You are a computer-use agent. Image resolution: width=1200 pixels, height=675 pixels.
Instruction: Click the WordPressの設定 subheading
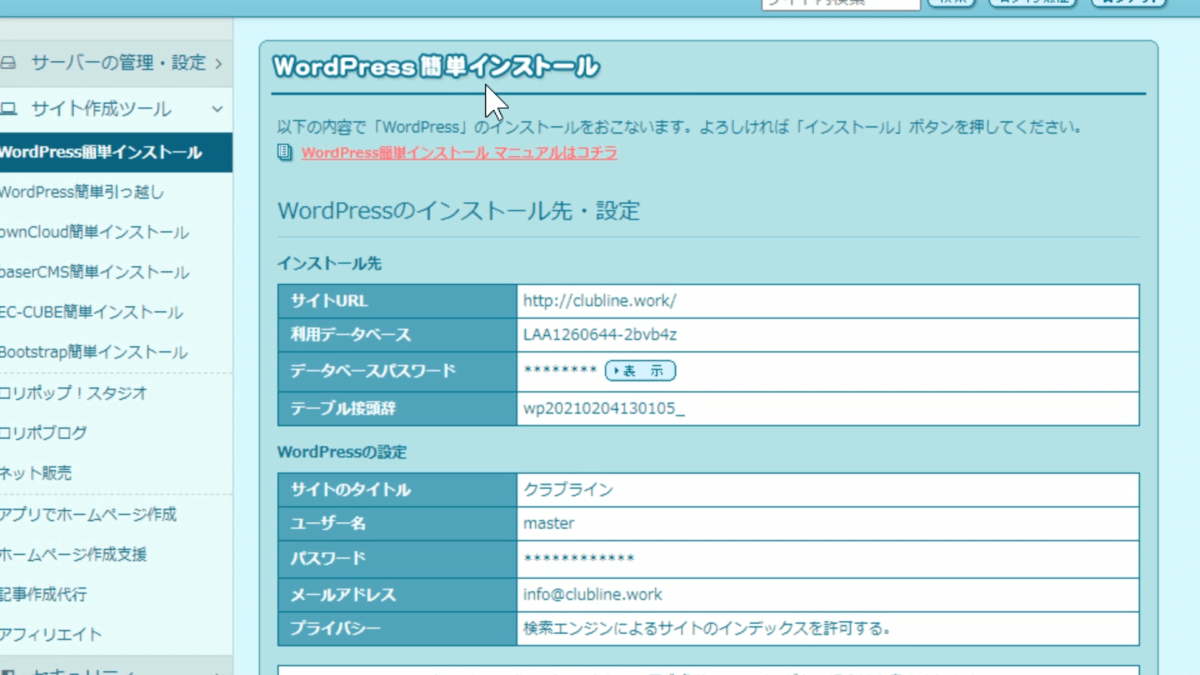(x=342, y=452)
